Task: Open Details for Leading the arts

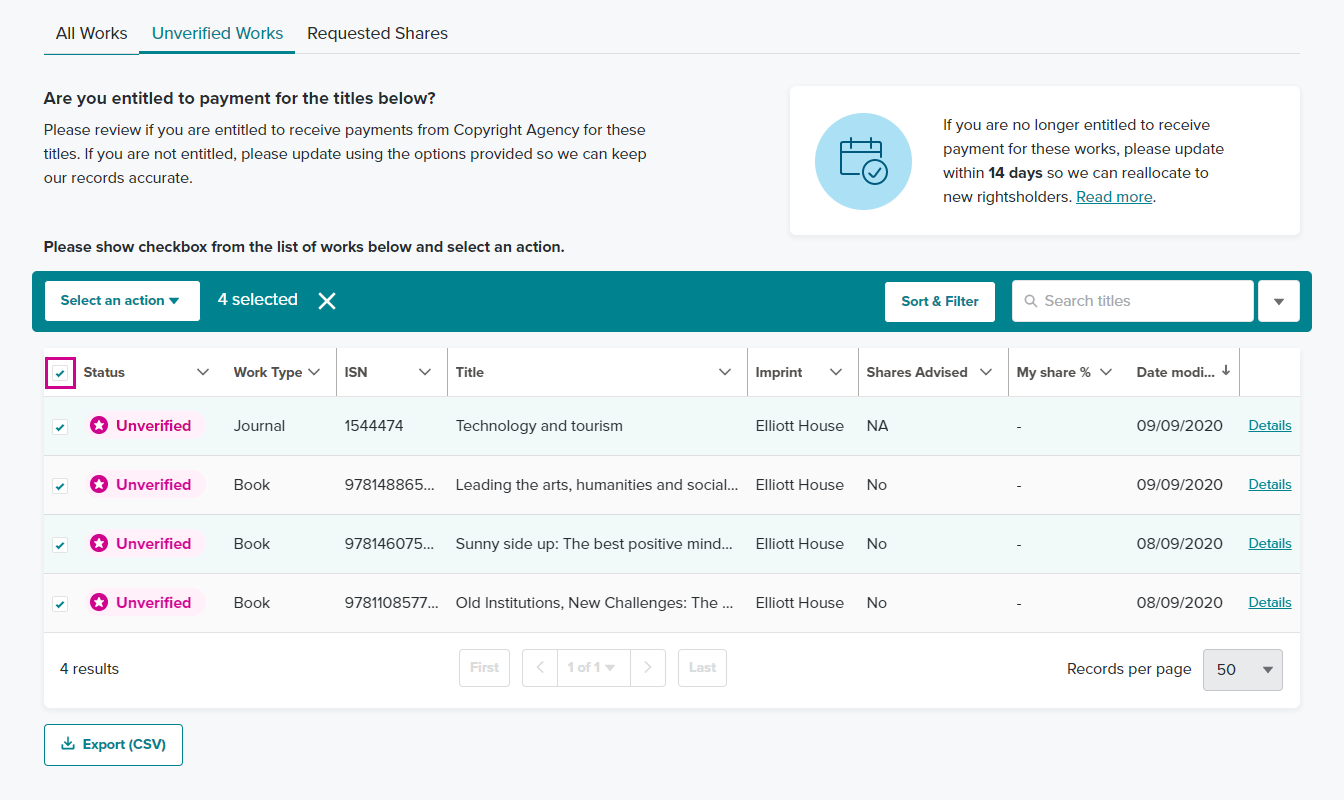Action: [1270, 484]
